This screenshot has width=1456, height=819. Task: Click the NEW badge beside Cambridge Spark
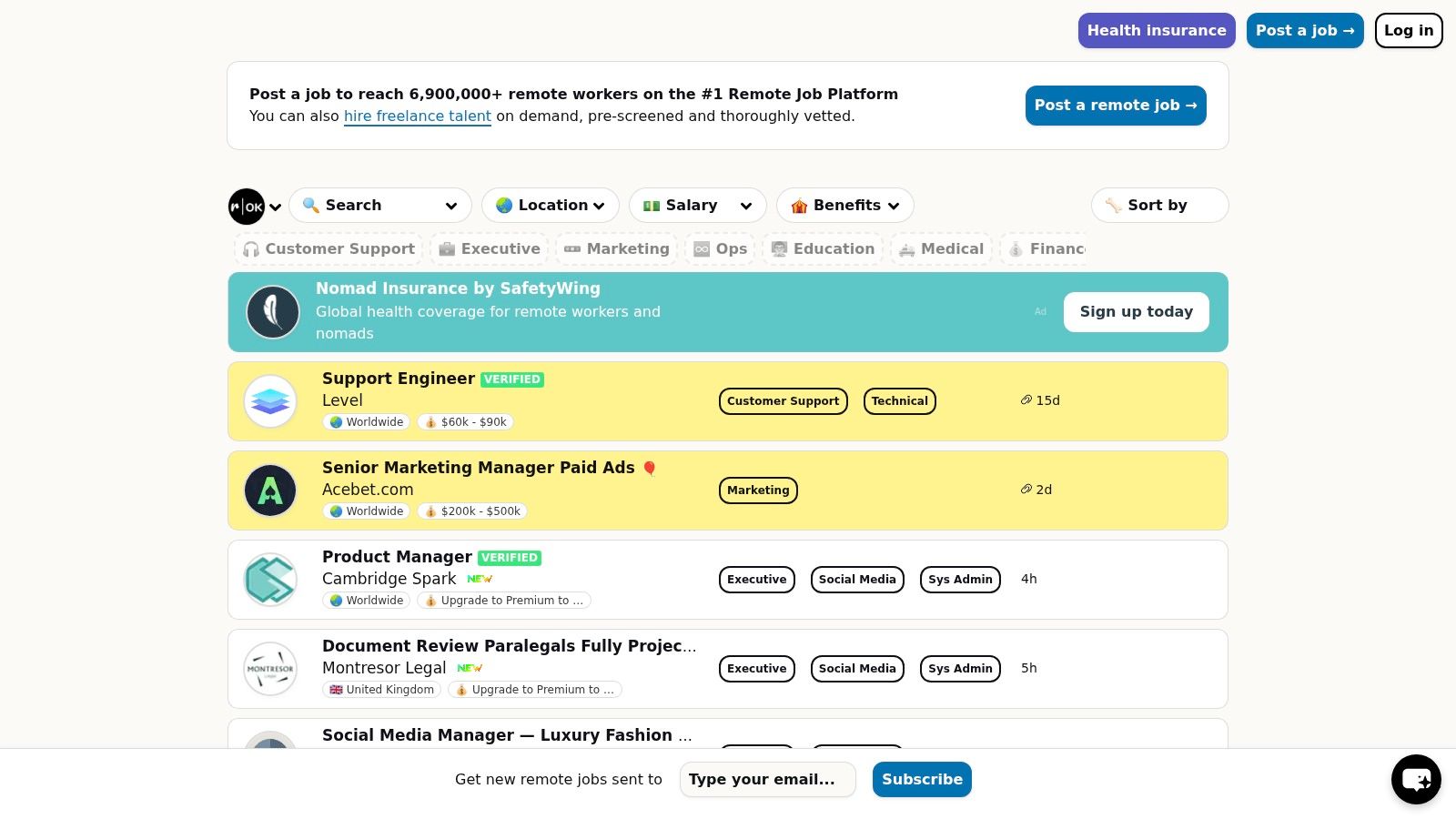pyautogui.click(x=480, y=579)
